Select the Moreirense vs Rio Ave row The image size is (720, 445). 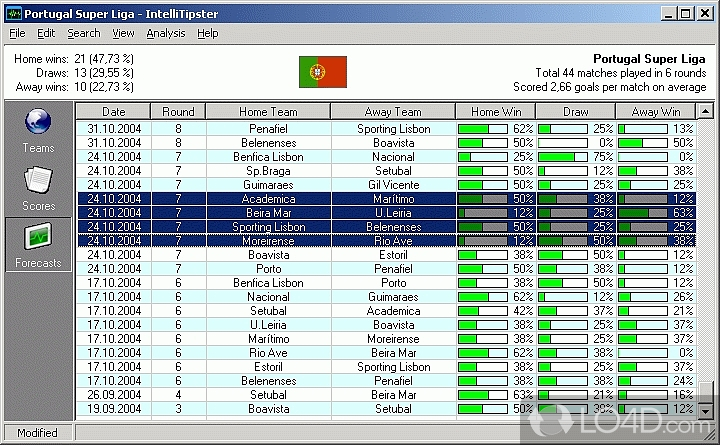pos(386,241)
